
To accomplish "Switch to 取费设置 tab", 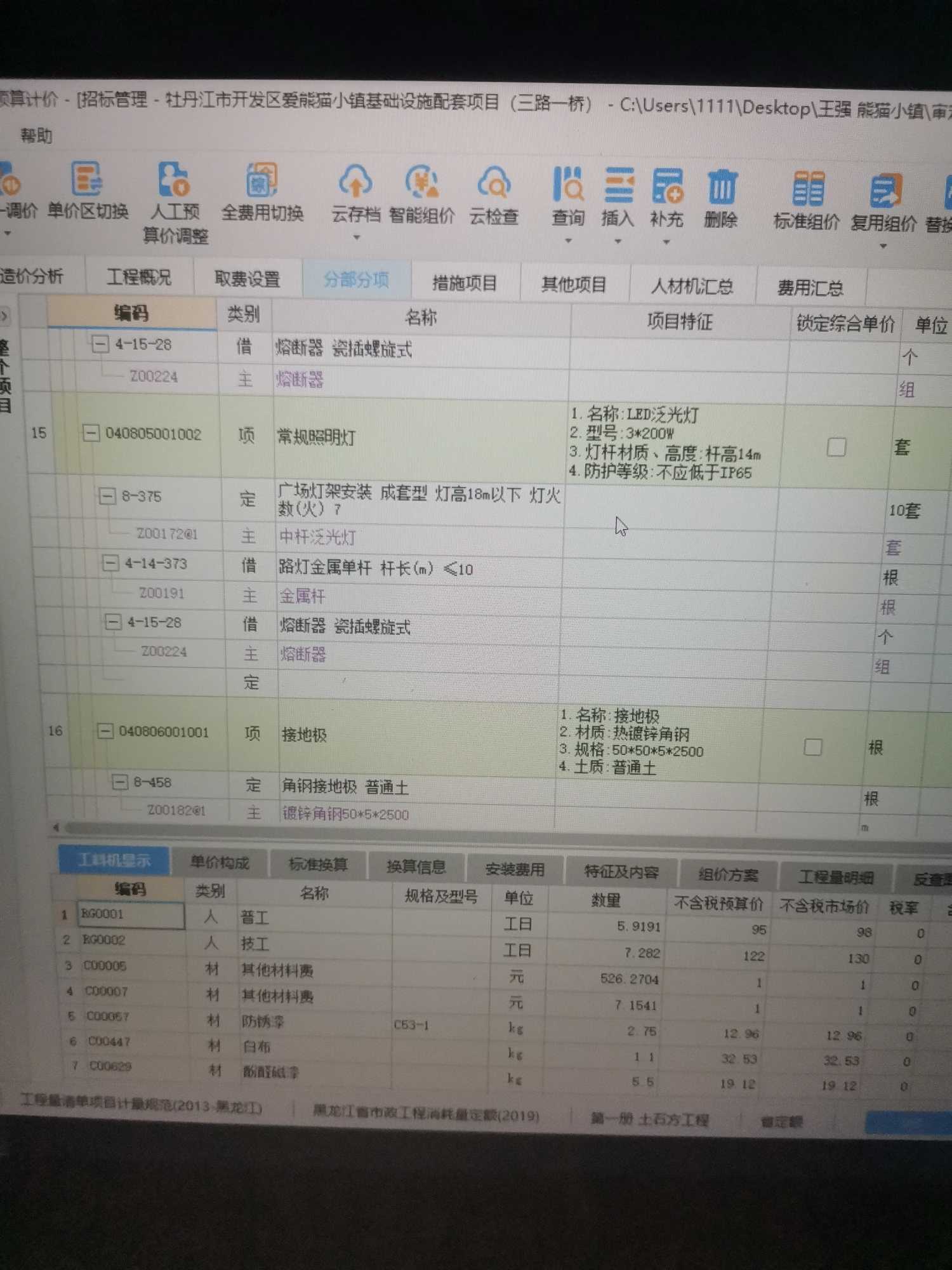I will (x=248, y=279).
